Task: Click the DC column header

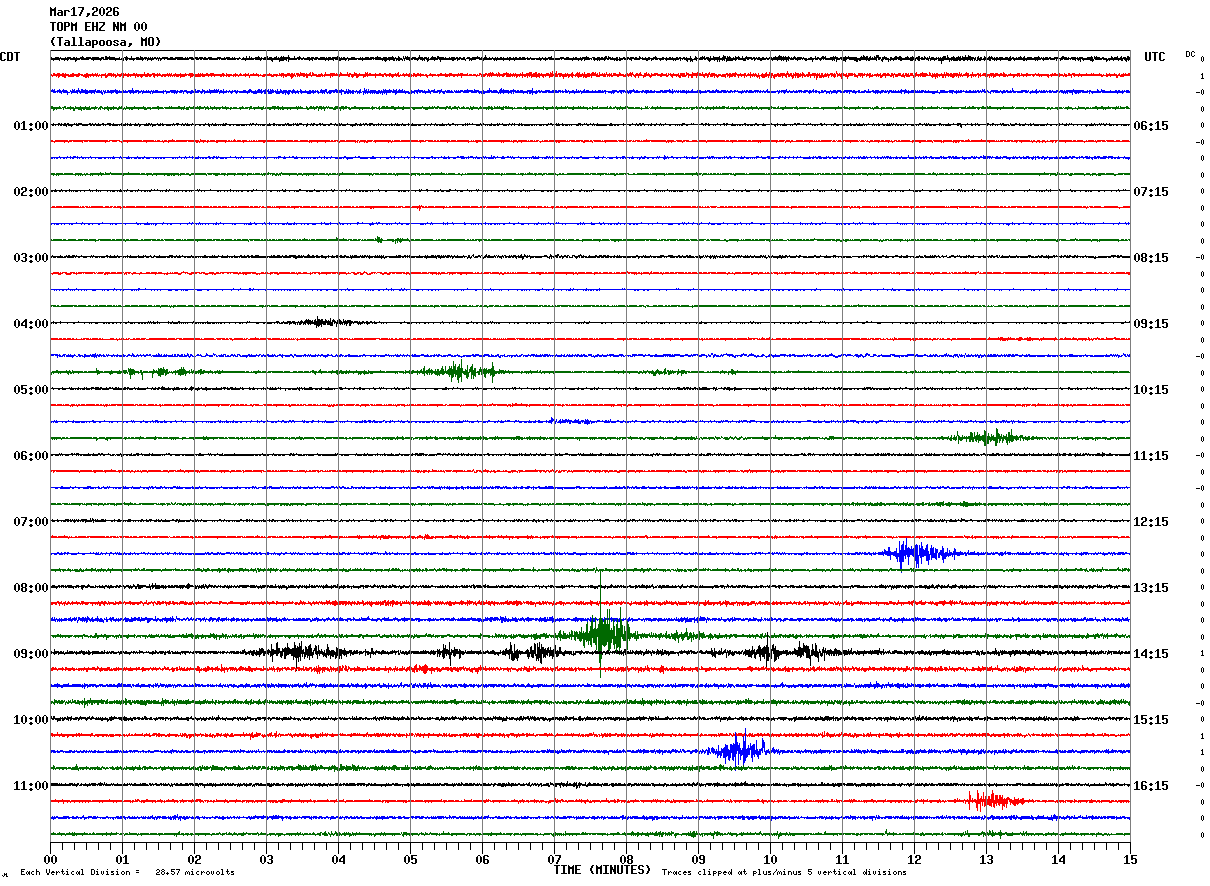Action: point(1190,54)
